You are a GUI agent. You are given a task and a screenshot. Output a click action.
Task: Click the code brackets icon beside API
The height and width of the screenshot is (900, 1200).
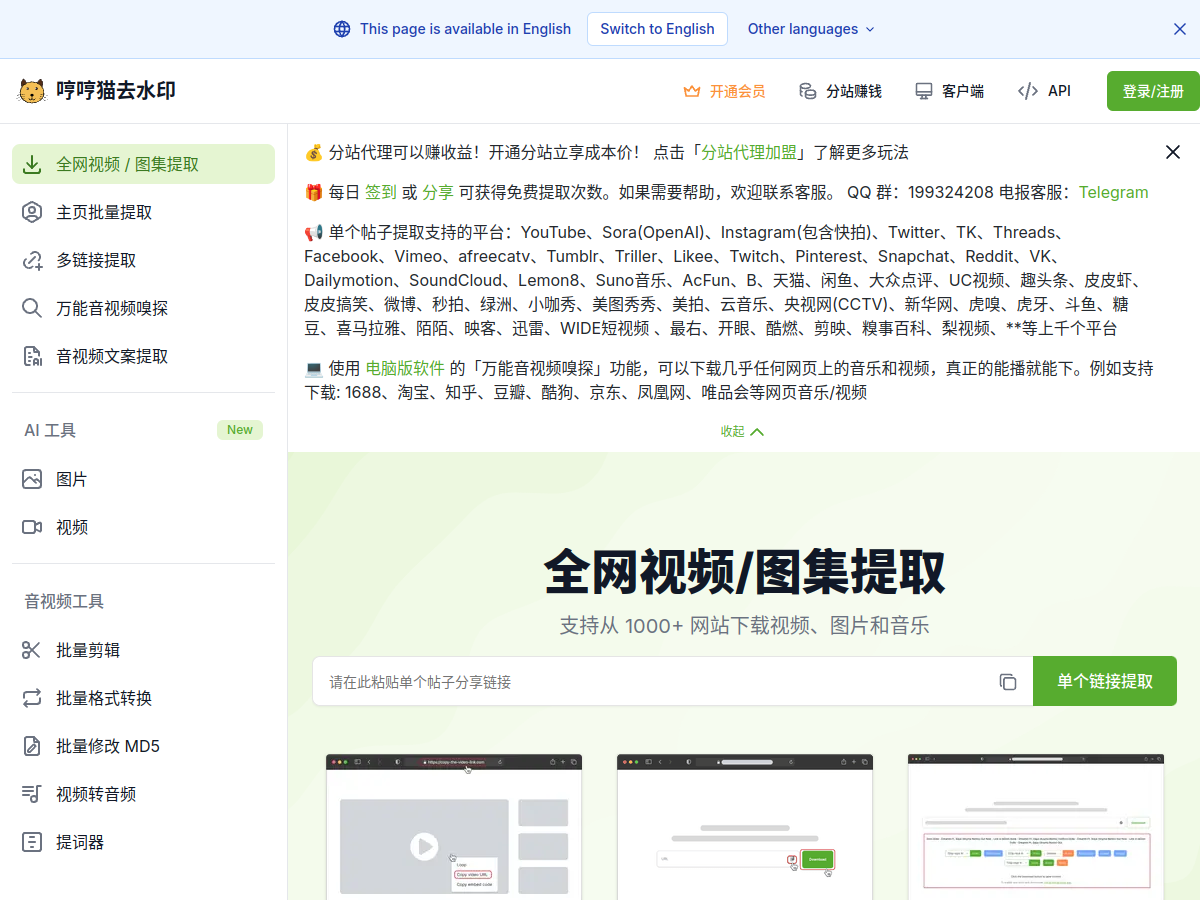1028,91
